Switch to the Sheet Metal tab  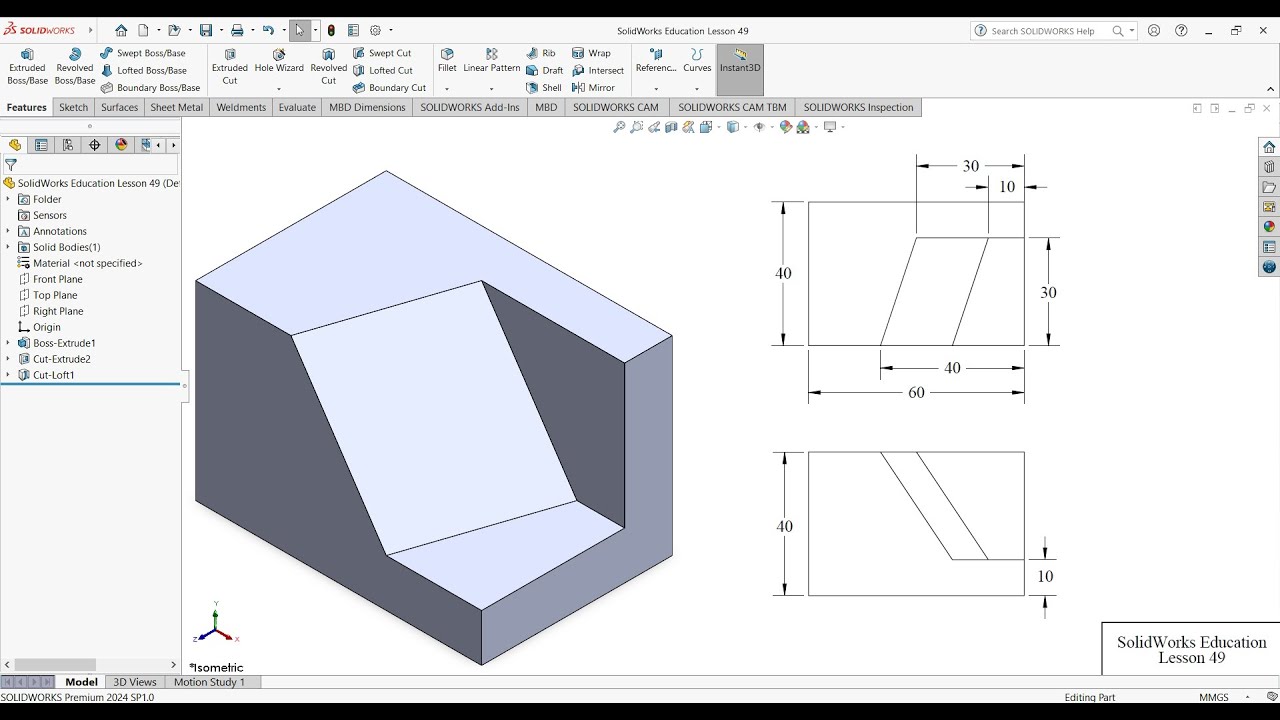[177, 107]
